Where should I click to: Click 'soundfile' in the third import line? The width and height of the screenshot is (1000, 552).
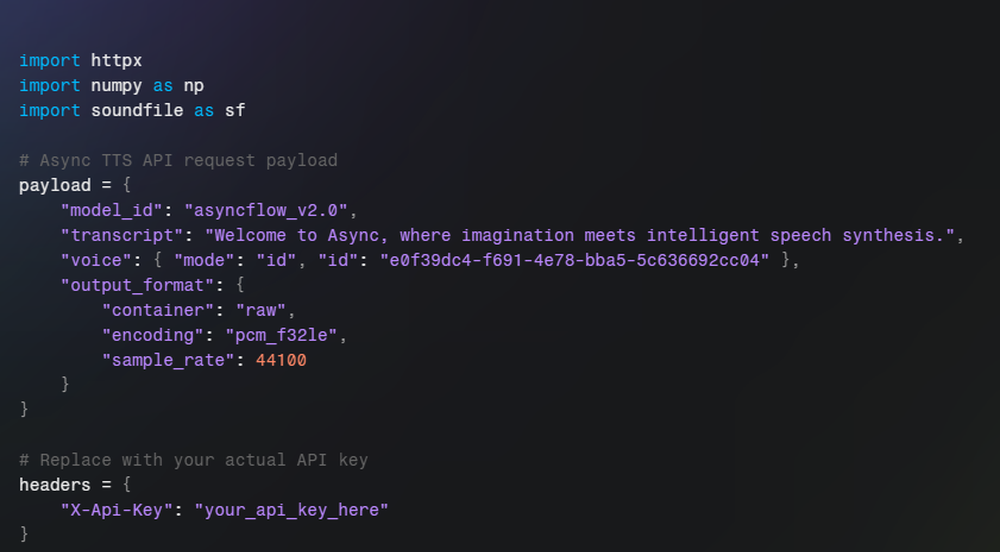click(137, 110)
